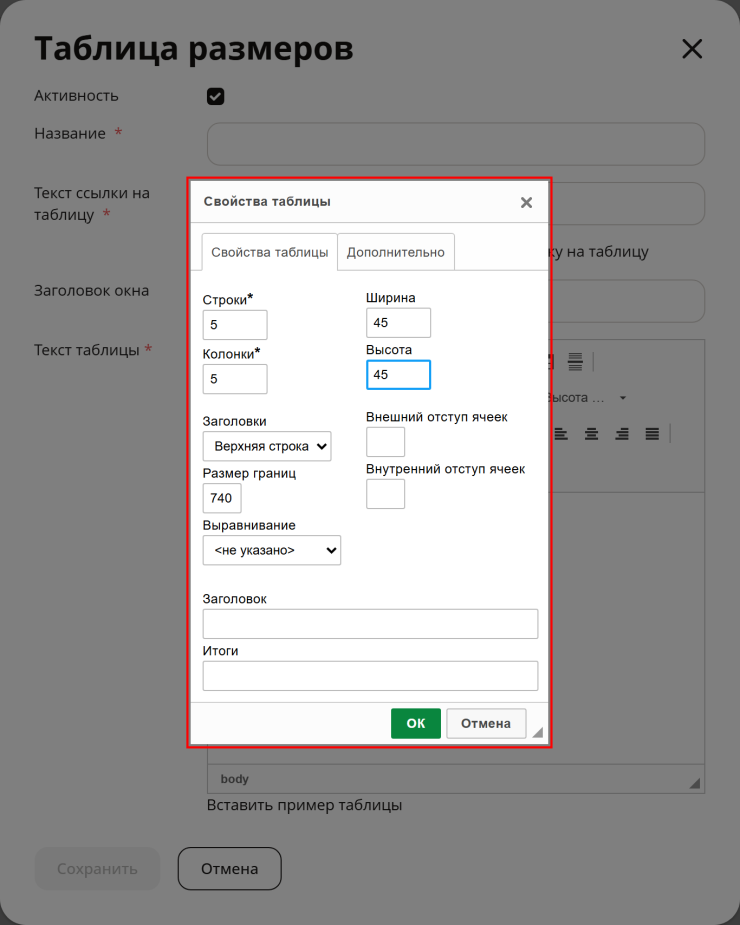Click the Вставить пример таблицы link

(304, 805)
